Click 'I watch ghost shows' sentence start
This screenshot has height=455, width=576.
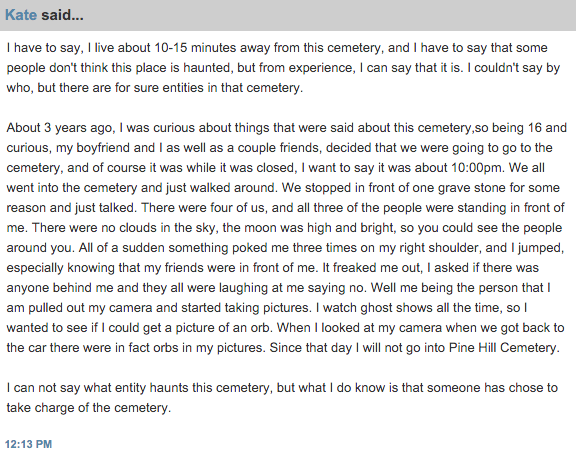(x=372, y=308)
